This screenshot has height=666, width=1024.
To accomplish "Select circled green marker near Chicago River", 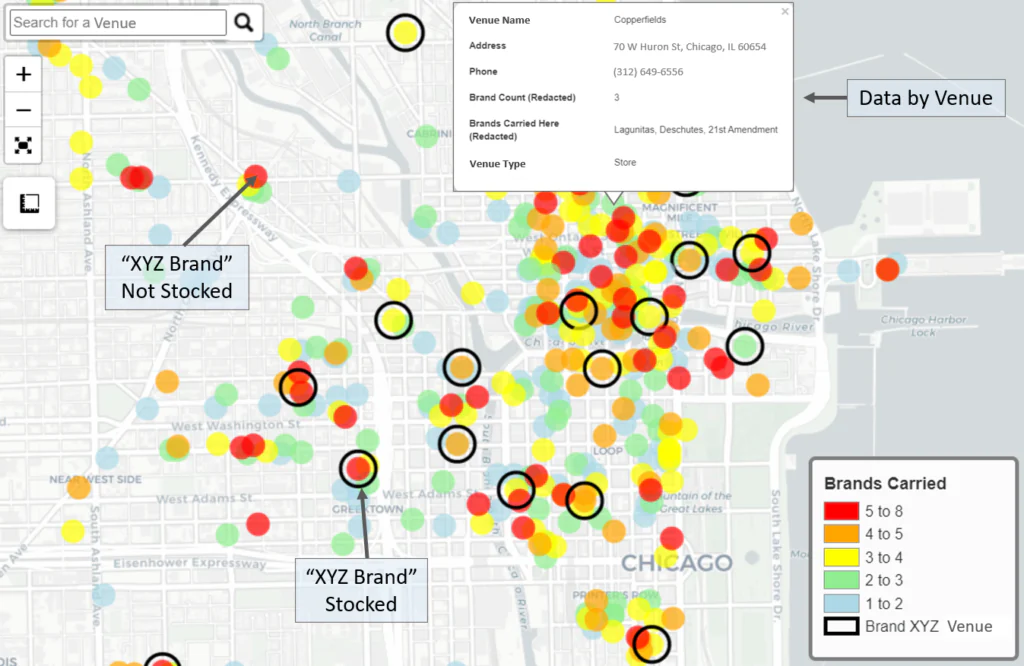I will [x=744, y=346].
